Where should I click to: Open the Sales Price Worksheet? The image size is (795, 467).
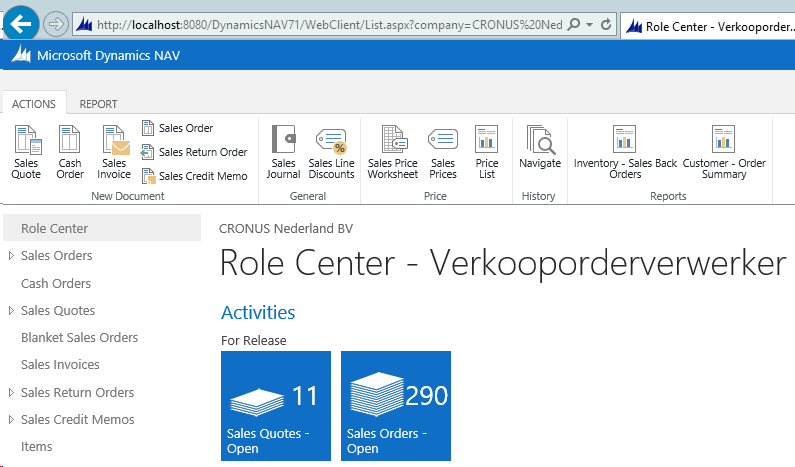coord(393,152)
